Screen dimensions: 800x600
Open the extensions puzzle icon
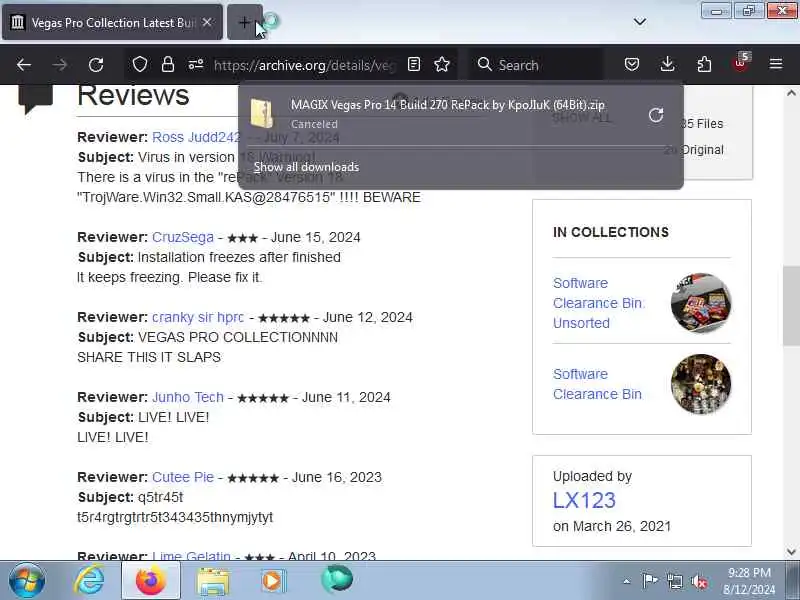click(x=704, y=65)
